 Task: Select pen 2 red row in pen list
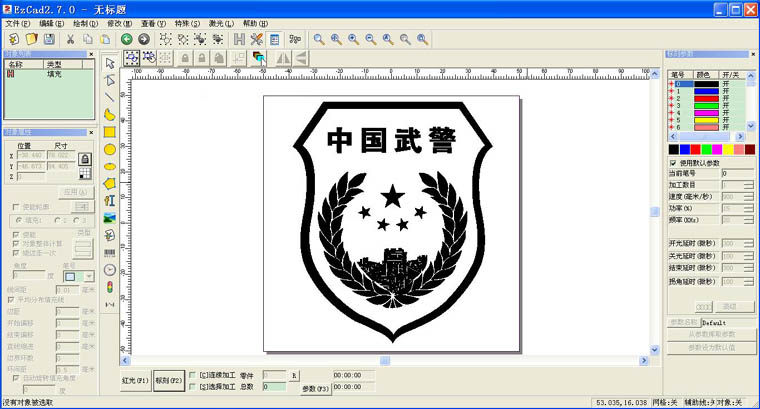(706, 98)
